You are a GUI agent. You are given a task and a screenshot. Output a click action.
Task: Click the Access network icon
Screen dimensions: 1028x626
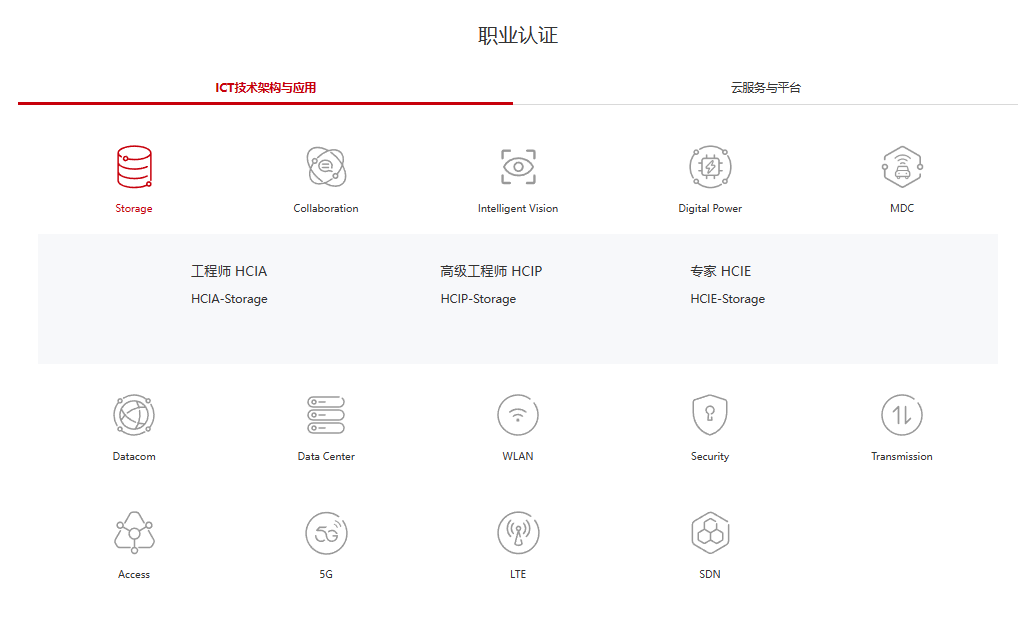pyautogui.click(x=134, y=532)
